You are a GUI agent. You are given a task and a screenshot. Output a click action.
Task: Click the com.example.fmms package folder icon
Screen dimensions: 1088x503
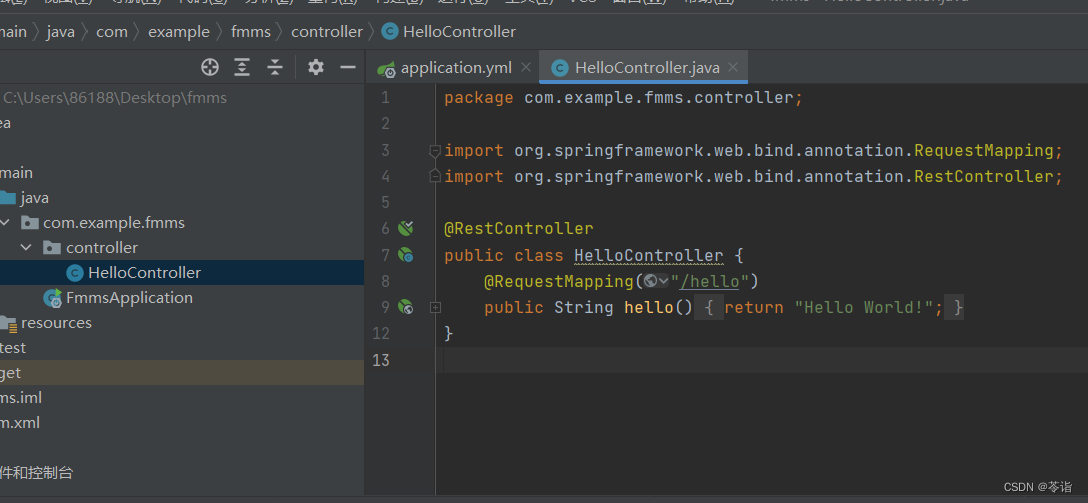tap(29, 223)
